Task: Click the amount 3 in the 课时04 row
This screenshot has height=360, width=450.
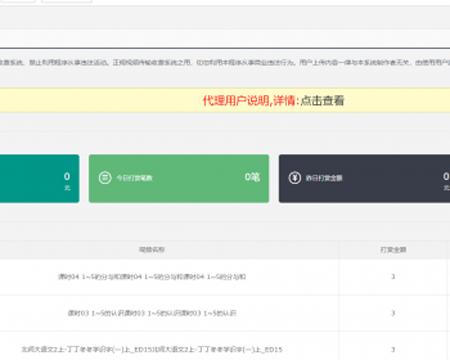Action: [x=393, y=277]
